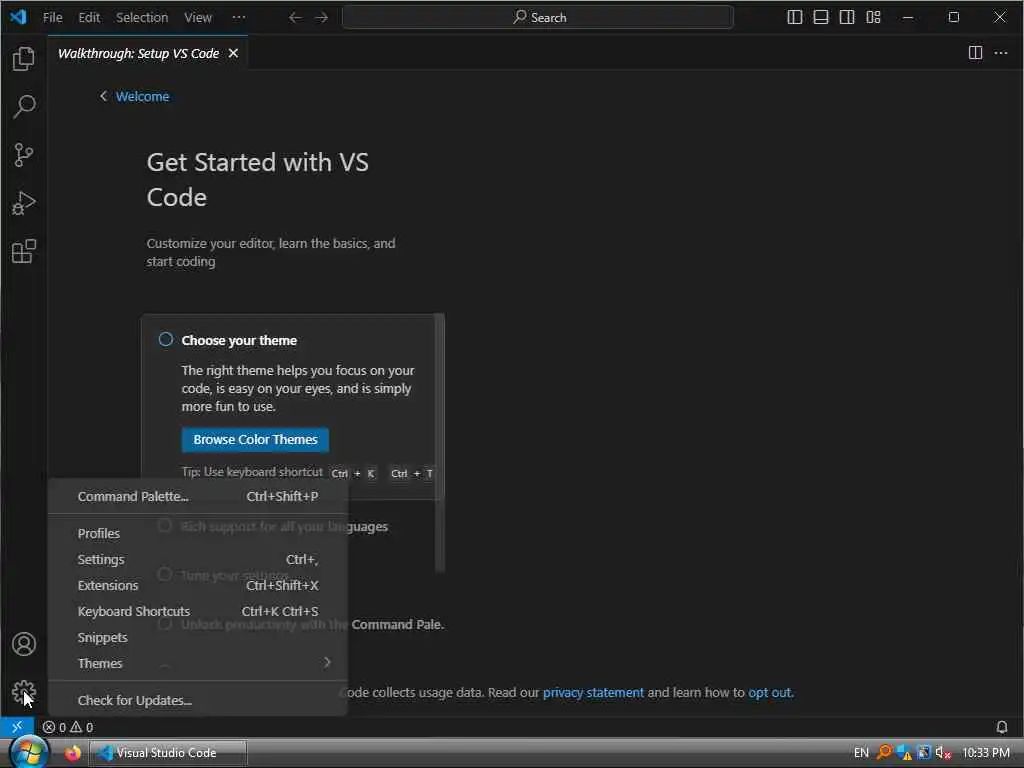1024x768 pixels.
Task: Mark Choose your theme step circle
Action: 166,340
